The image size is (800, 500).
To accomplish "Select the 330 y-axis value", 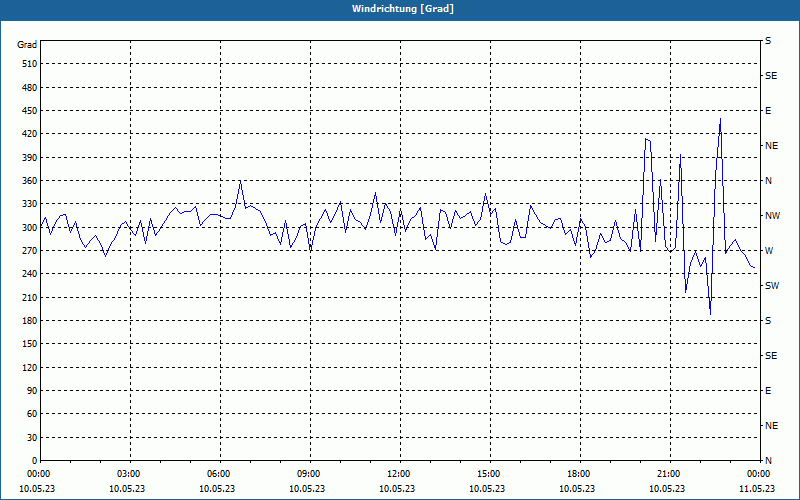I will click(x=30, y=204).
